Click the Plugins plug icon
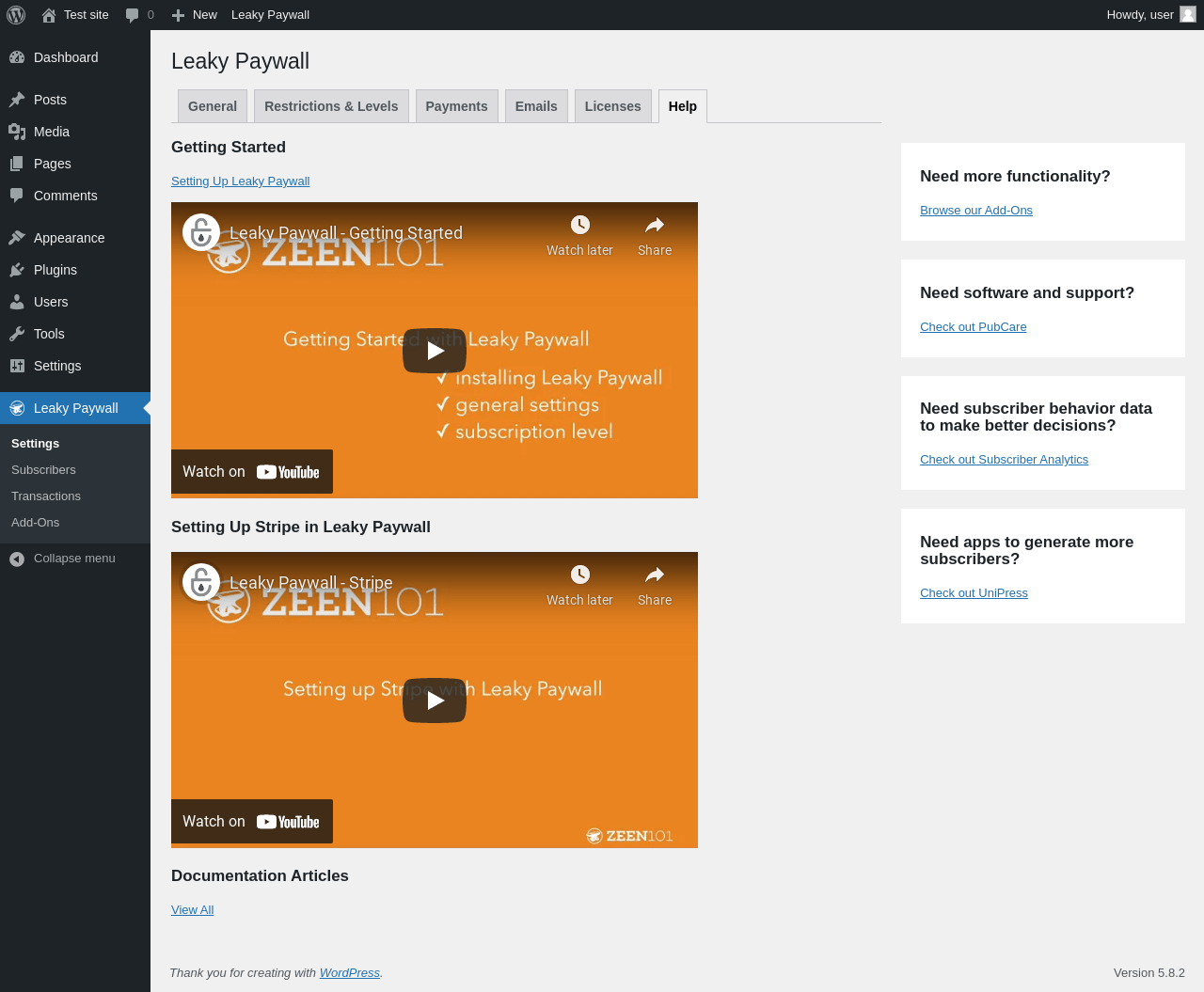Image resolution: width=1204 pixels, height=992 pixels. 17,270
